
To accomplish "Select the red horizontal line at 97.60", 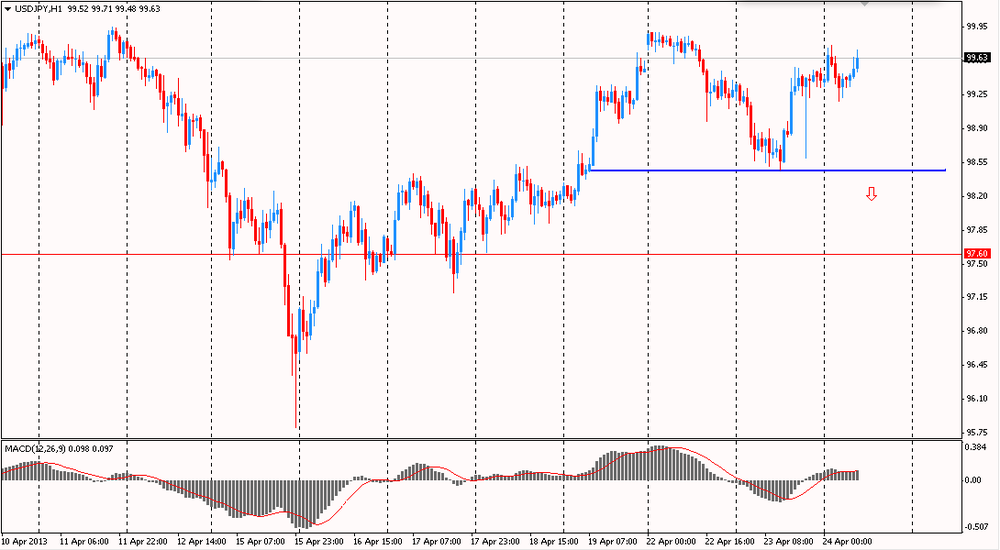I will click(x=482, y=255).
